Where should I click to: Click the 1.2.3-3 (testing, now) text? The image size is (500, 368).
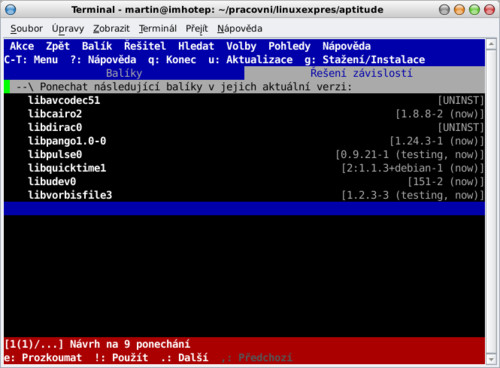[412, 195]
